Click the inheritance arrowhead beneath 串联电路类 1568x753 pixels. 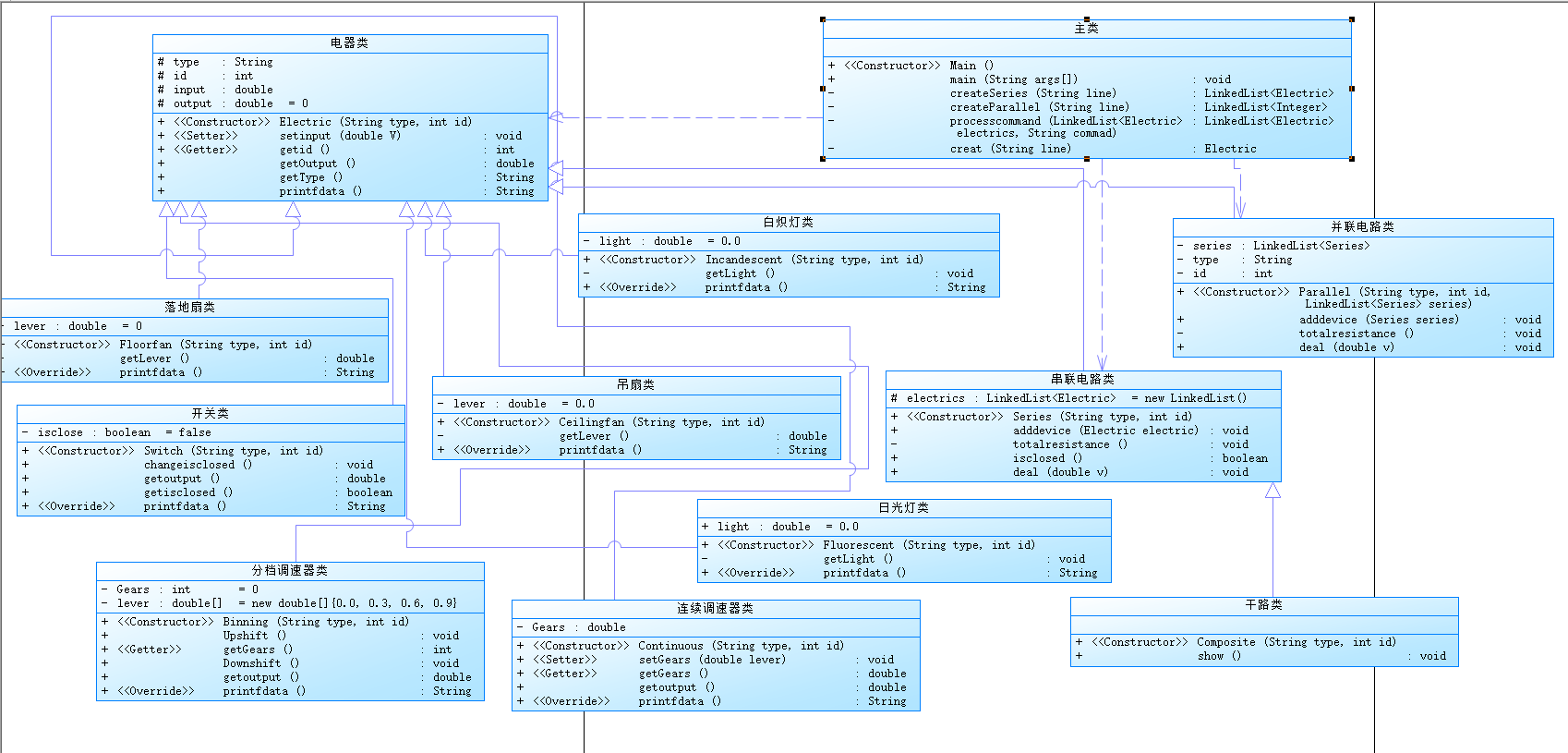pyautogui.click(x=1272, y=490)
